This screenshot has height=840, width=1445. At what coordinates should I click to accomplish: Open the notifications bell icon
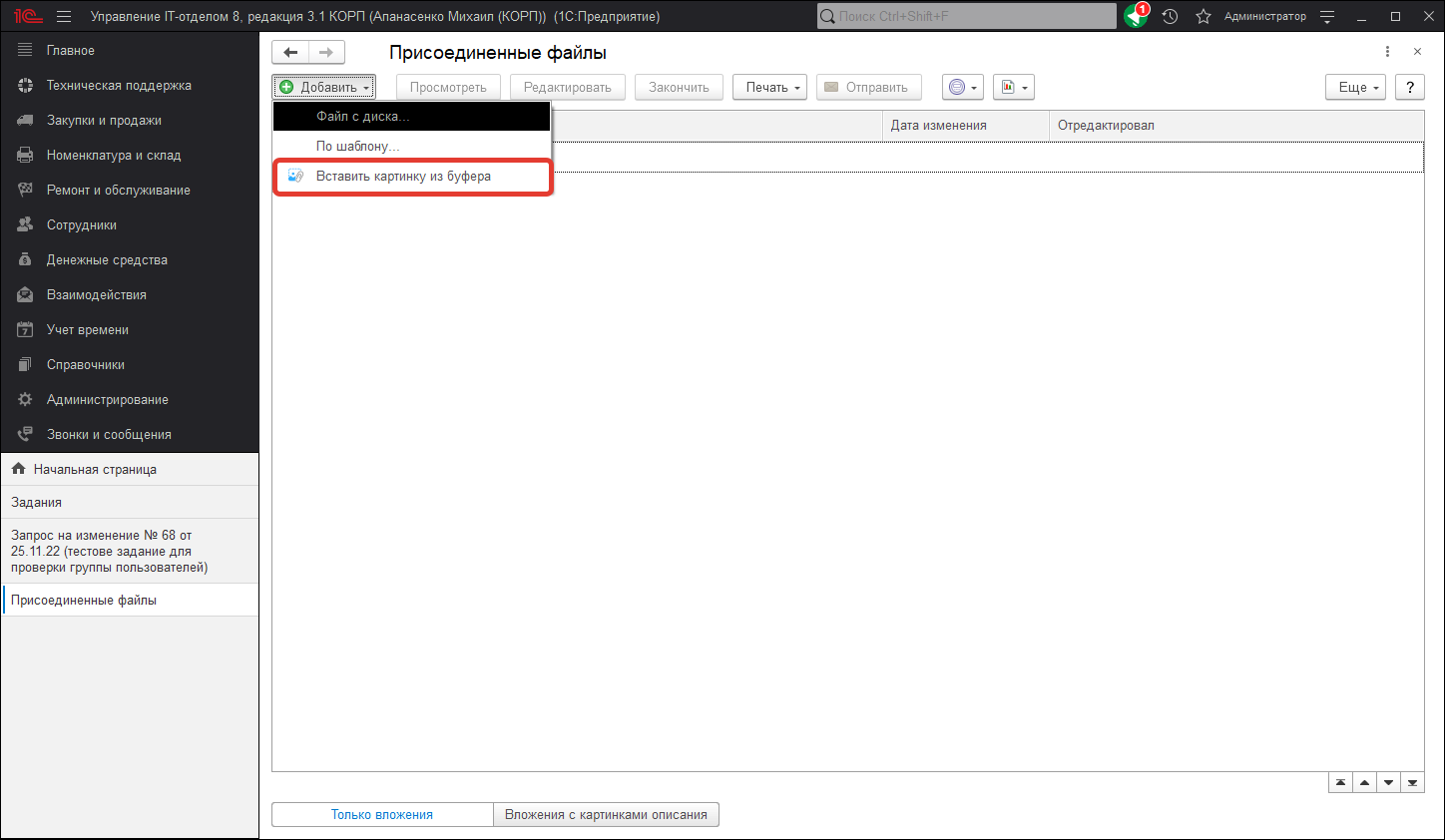[x=1136, y=16]
